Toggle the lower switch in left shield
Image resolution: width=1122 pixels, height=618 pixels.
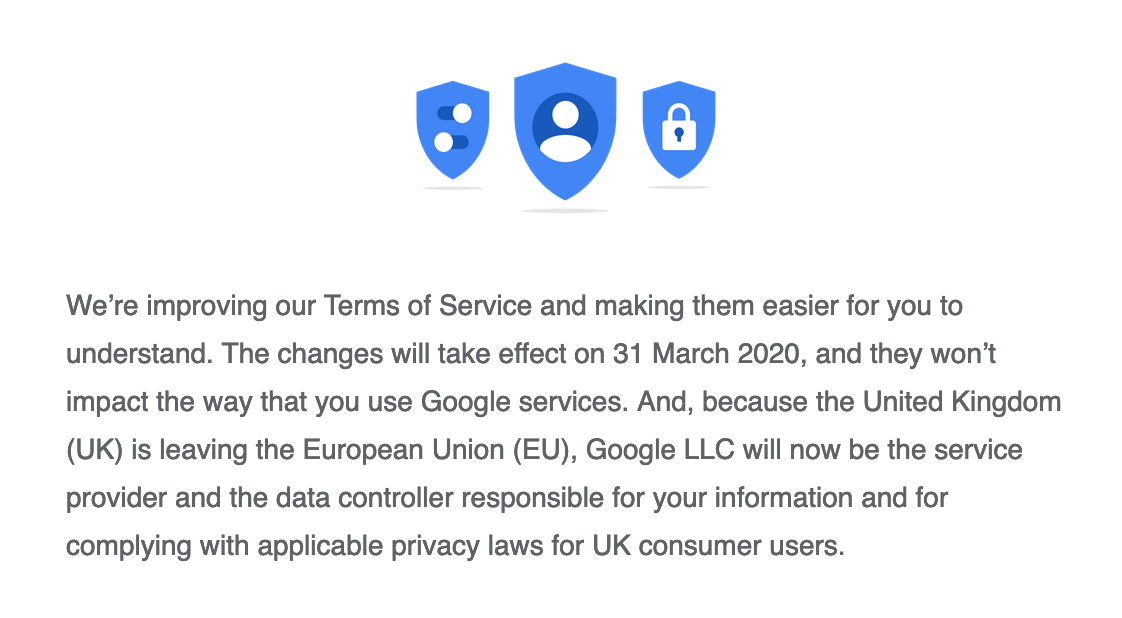[x=451, y=141]
